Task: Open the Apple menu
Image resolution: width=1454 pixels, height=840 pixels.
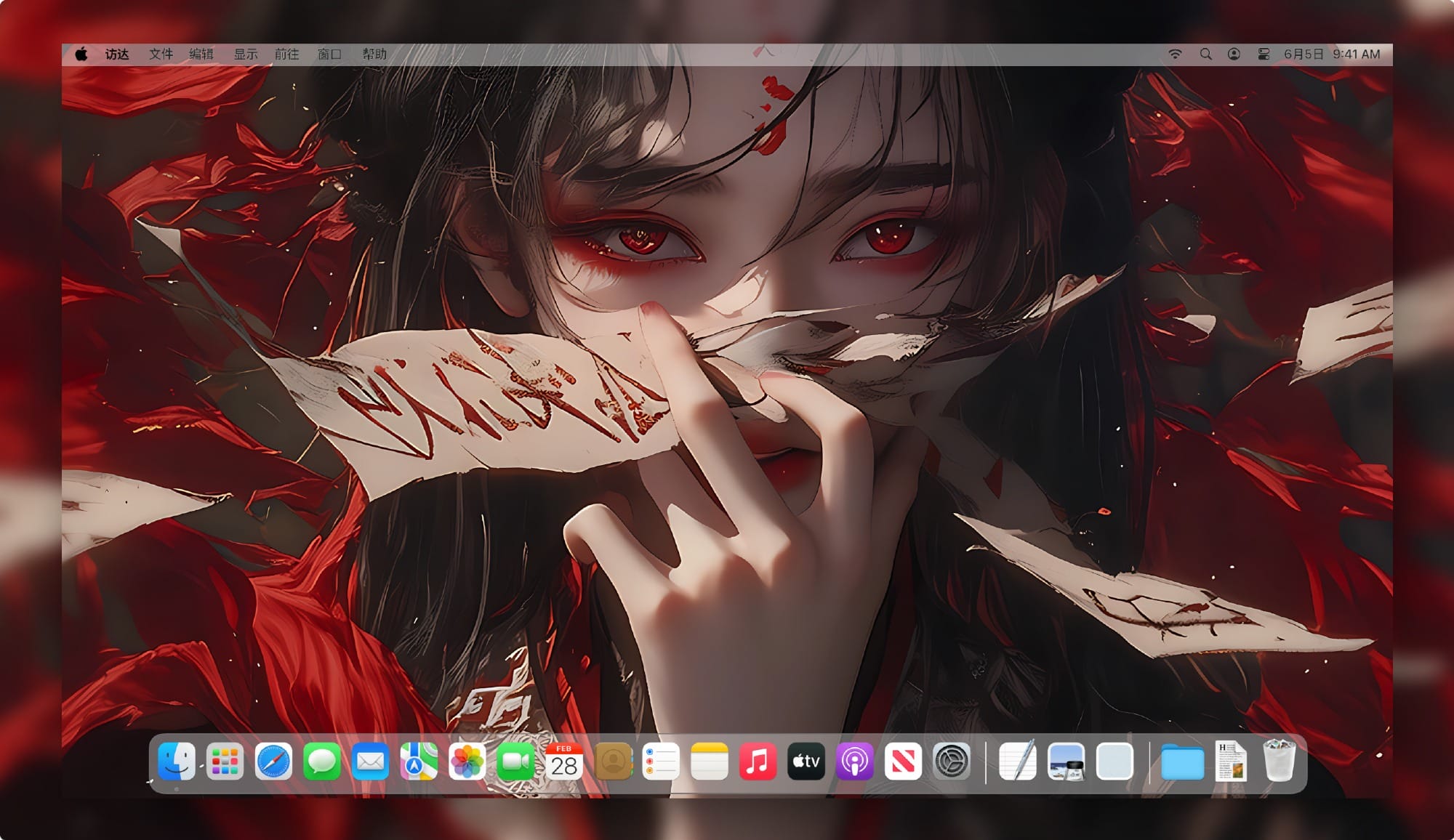Action: tap(81, 54)
